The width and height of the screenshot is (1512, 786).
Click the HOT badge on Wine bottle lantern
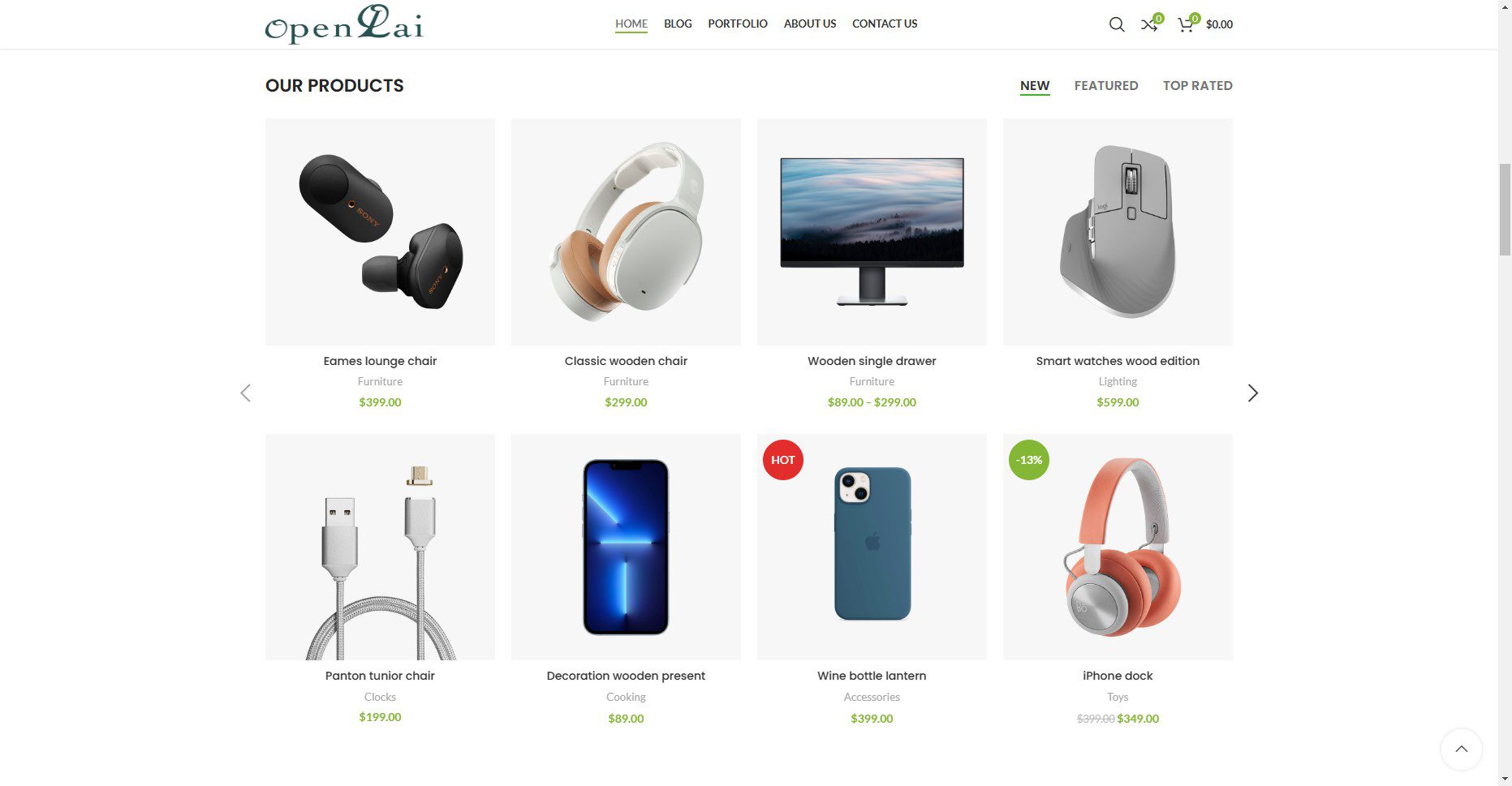click(x=783, y=460)
